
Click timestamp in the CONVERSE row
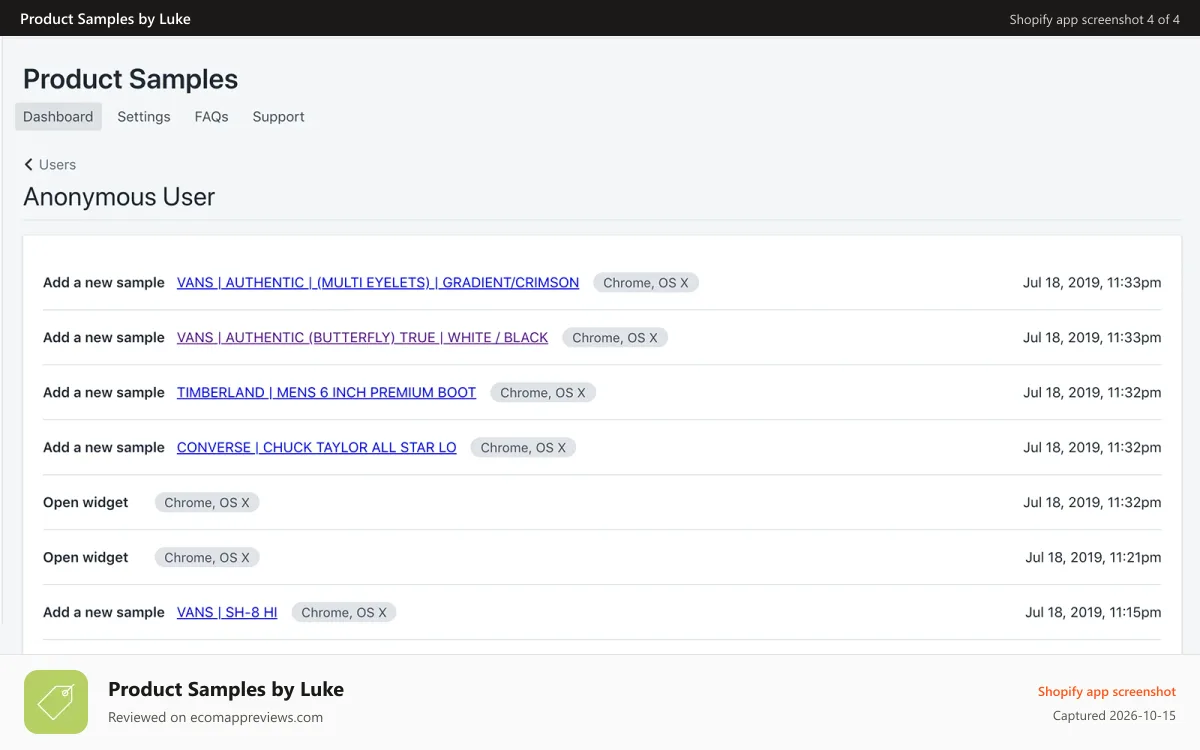pos(1092,447)
